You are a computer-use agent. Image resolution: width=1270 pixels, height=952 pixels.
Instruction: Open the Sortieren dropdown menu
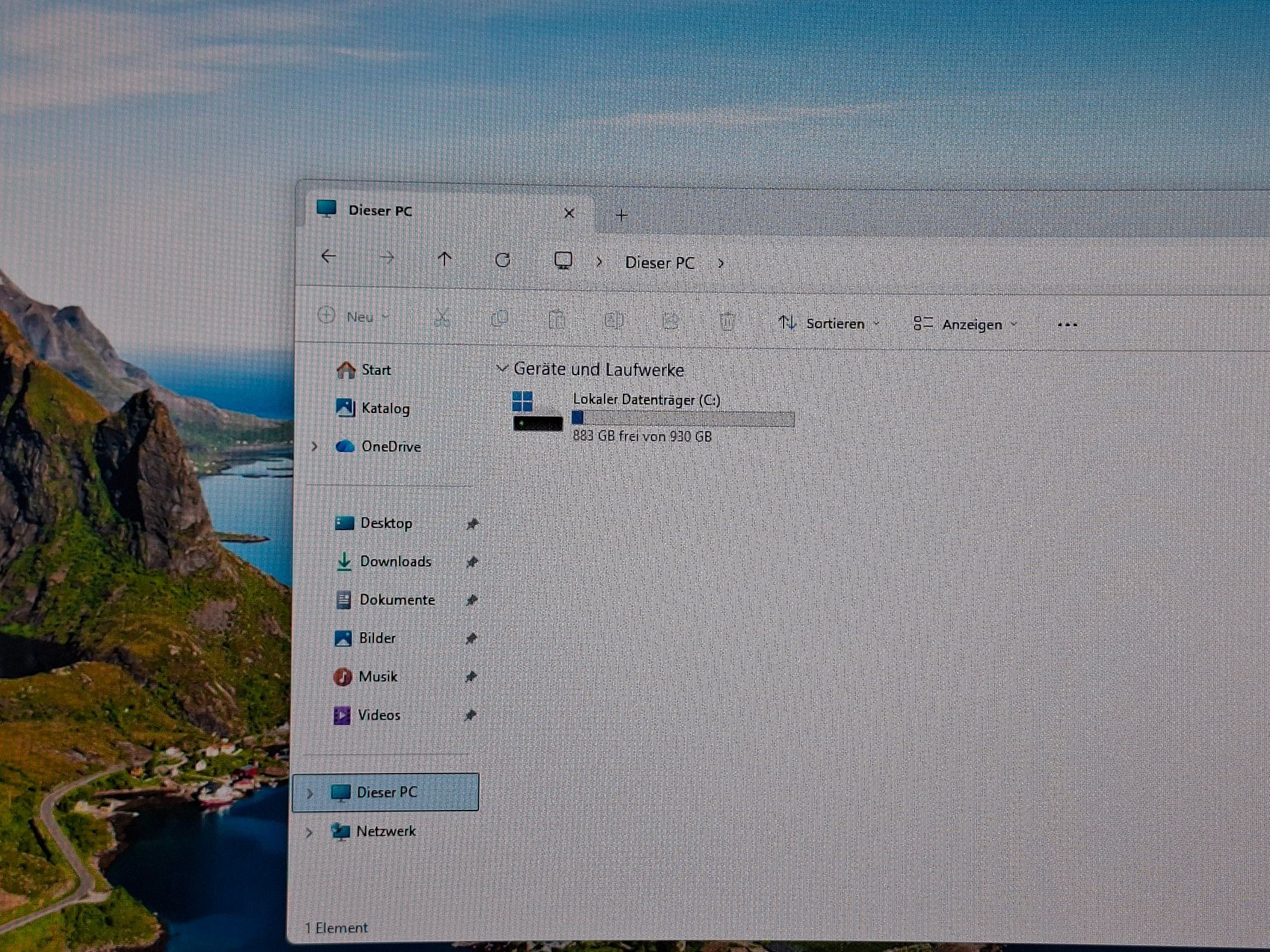[829, 324]
